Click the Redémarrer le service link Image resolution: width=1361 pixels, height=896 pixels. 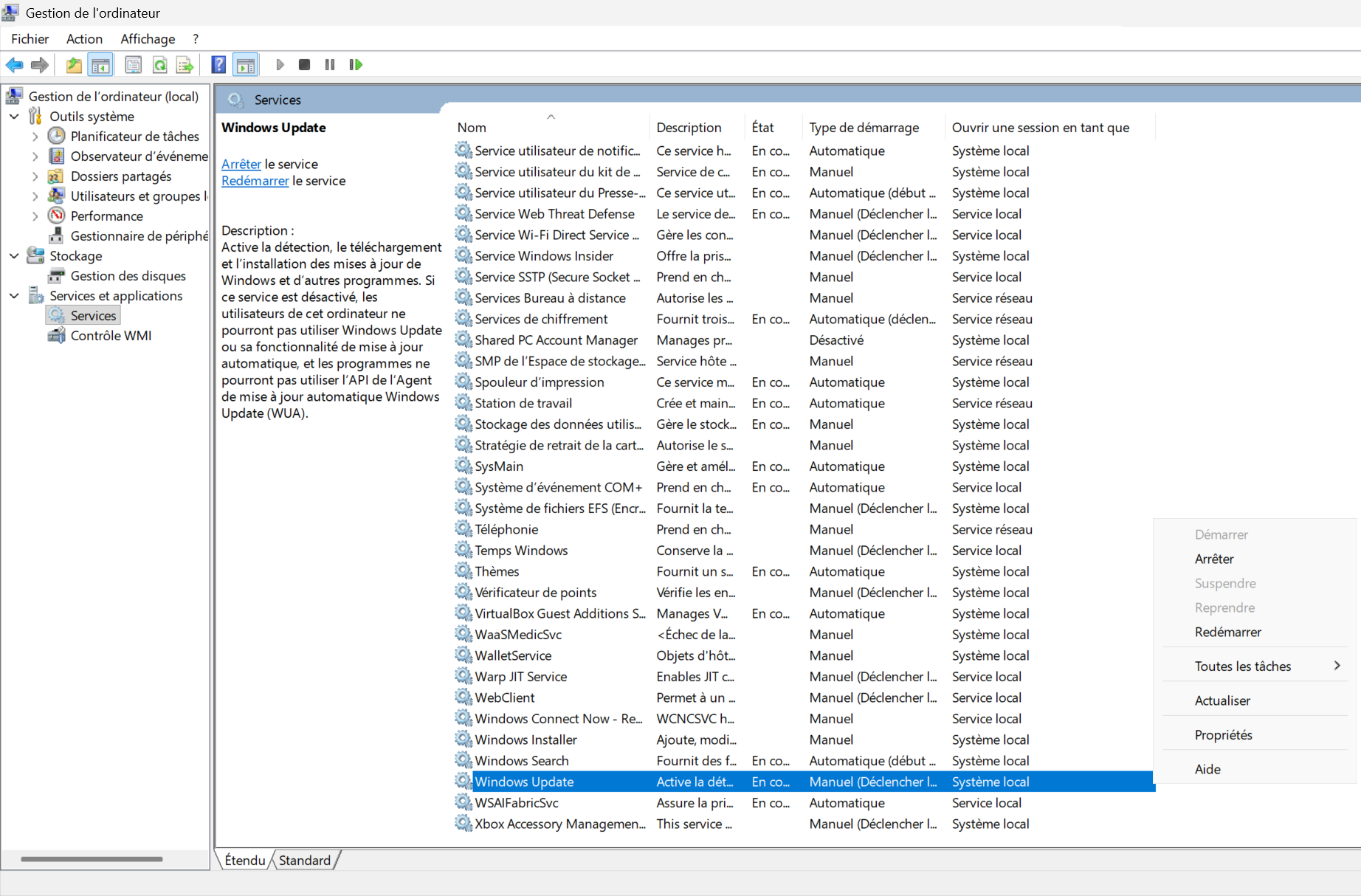point(255,181)
